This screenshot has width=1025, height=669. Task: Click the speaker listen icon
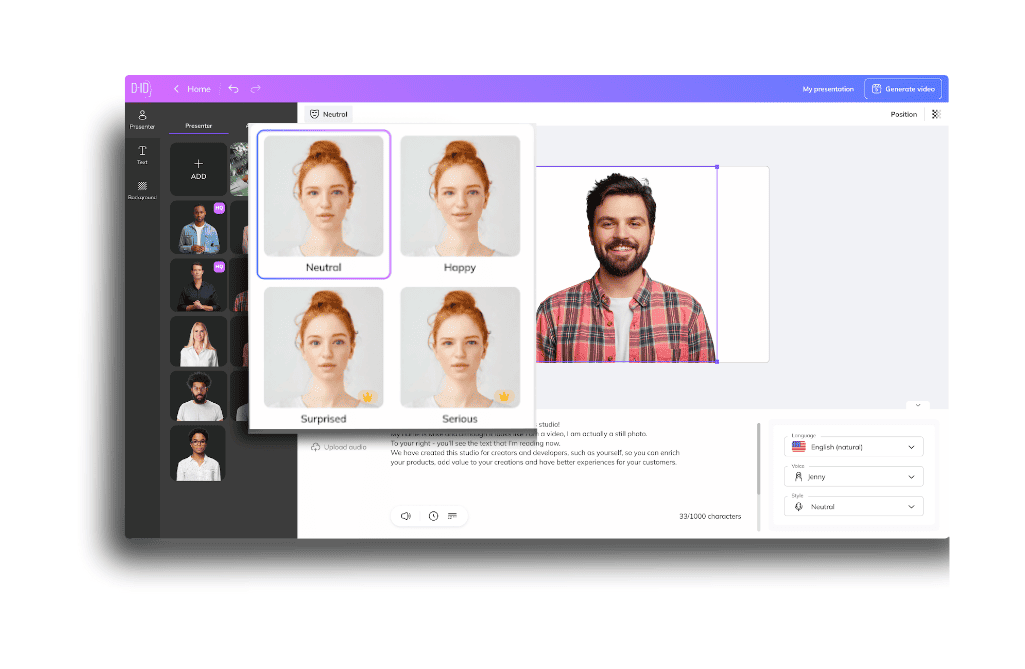tap(406, 516)
